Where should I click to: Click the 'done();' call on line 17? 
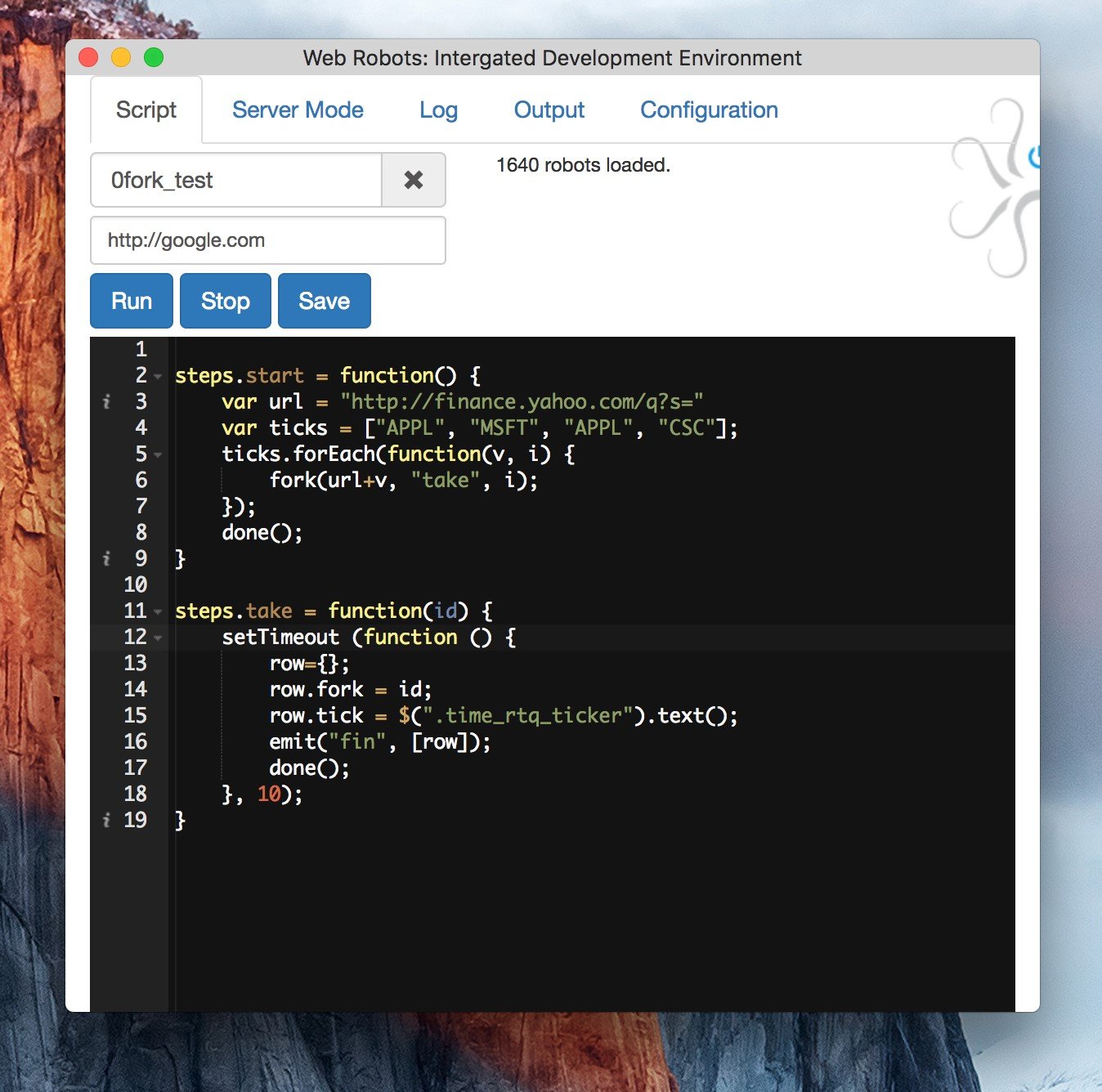click(310, 768)
